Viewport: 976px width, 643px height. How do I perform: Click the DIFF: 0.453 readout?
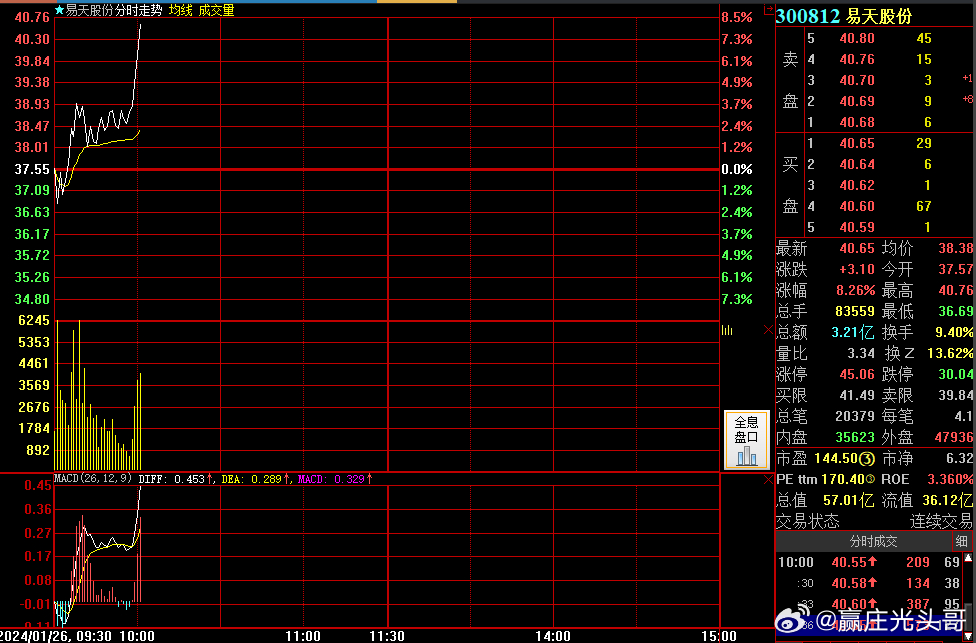click(172, 479)
